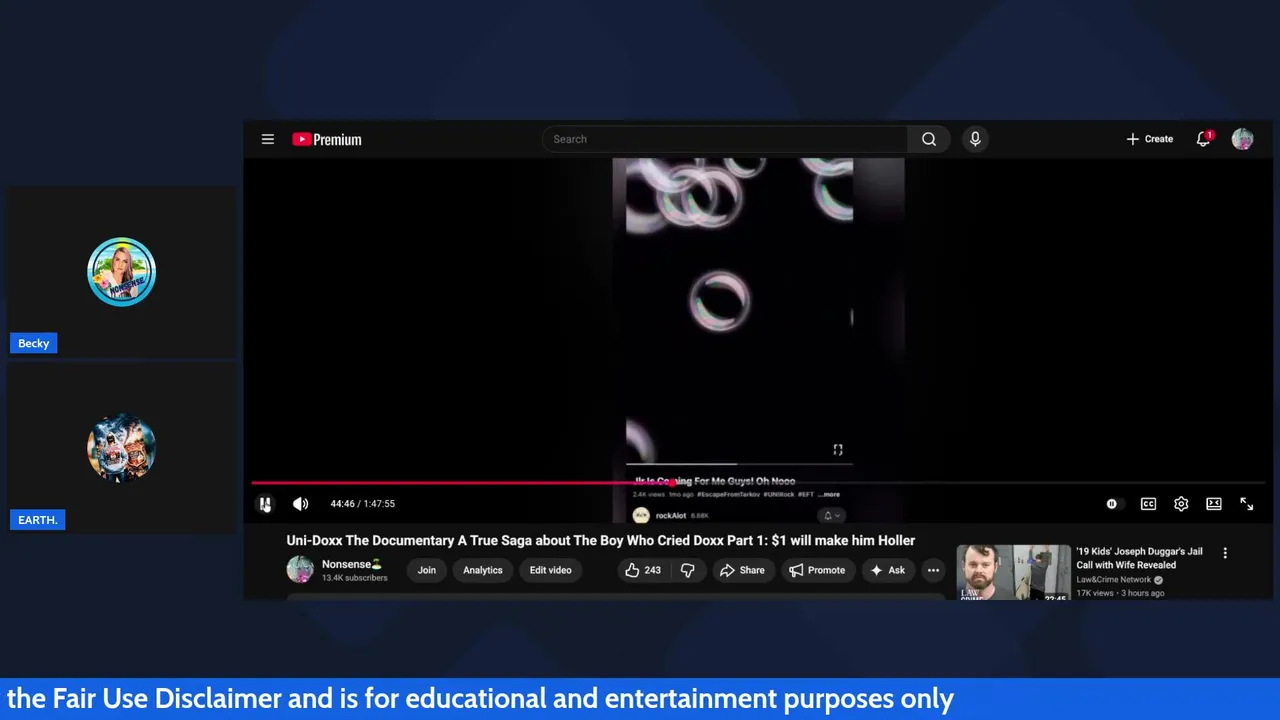Toggle closed captions CC button
The image size is (1280, 720).
coord(1148,504)
